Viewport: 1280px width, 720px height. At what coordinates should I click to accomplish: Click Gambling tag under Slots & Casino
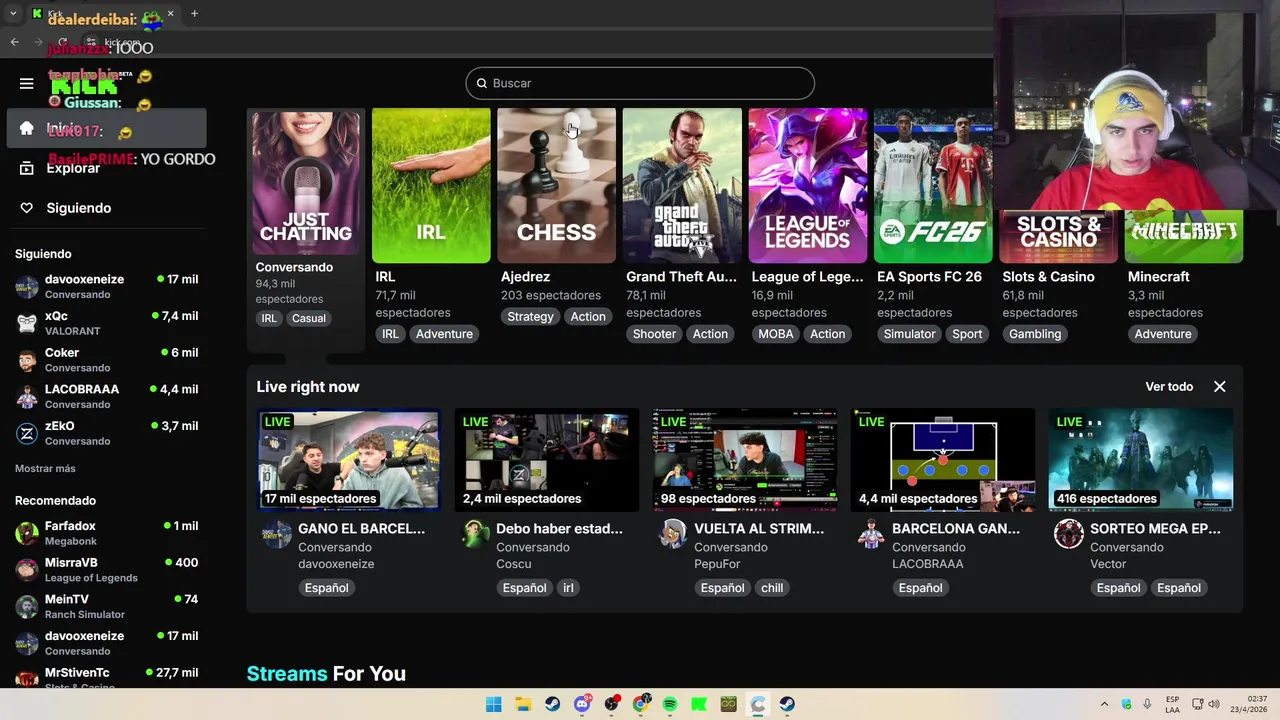1035,334
